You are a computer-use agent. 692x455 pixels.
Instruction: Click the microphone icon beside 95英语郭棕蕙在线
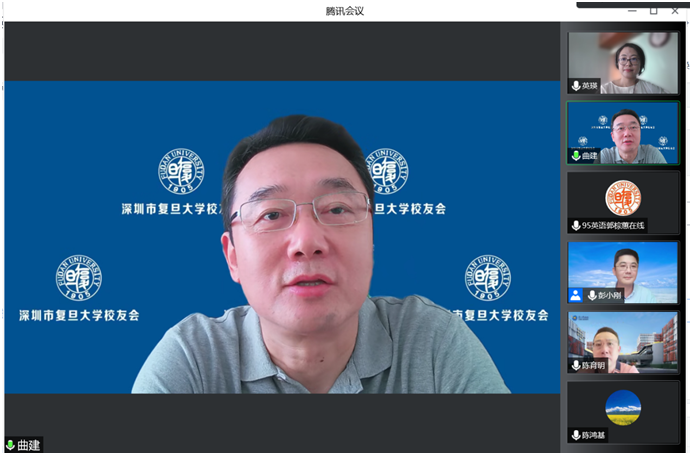click(x=575, y=226)
